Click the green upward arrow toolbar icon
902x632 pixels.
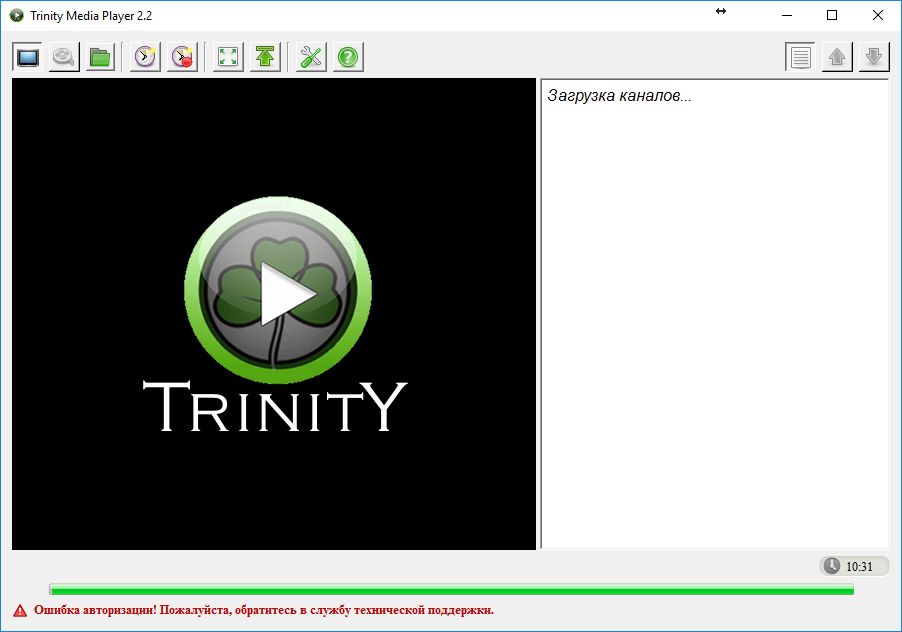265,57
